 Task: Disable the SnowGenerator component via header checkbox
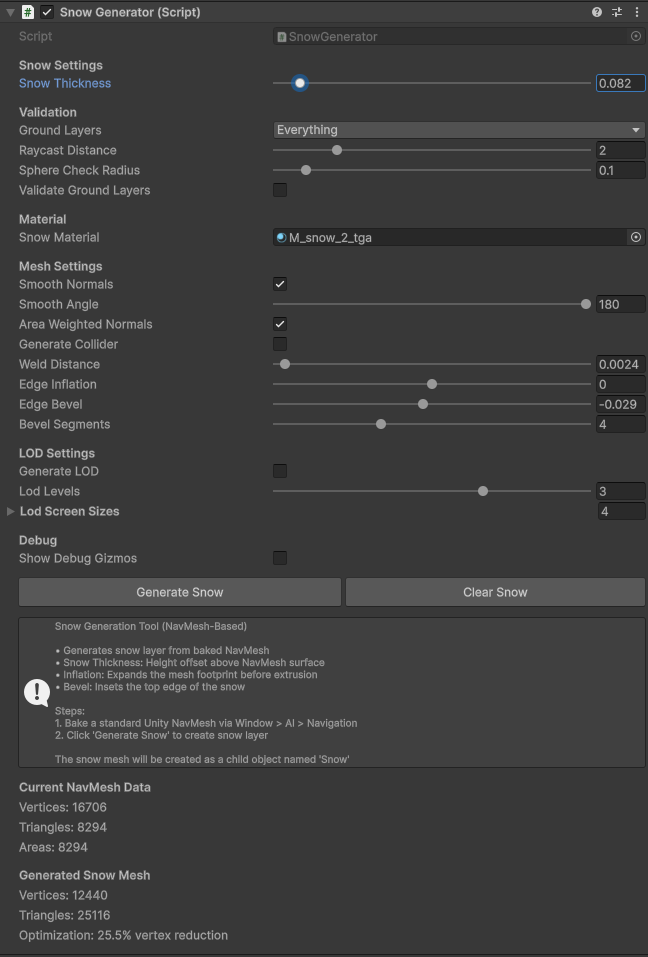(x=44, y=11)
